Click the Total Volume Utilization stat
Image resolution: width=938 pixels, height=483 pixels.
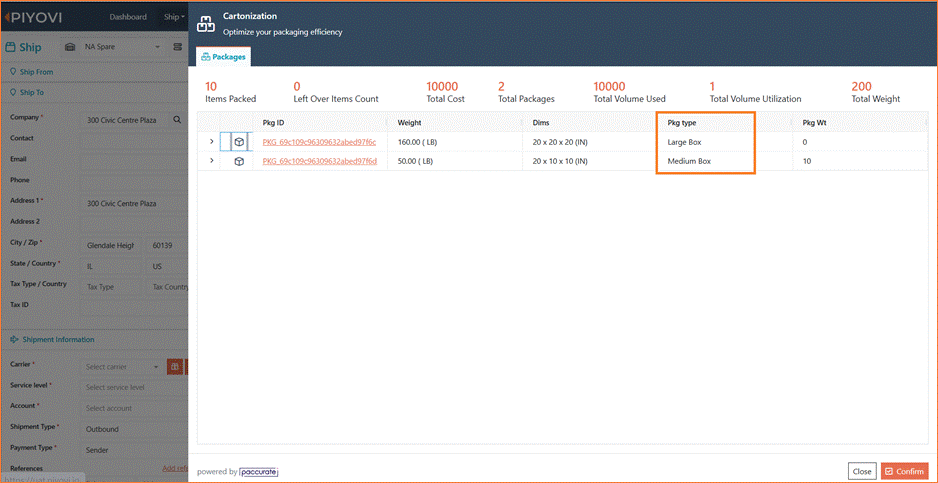[x=755, y=93]
